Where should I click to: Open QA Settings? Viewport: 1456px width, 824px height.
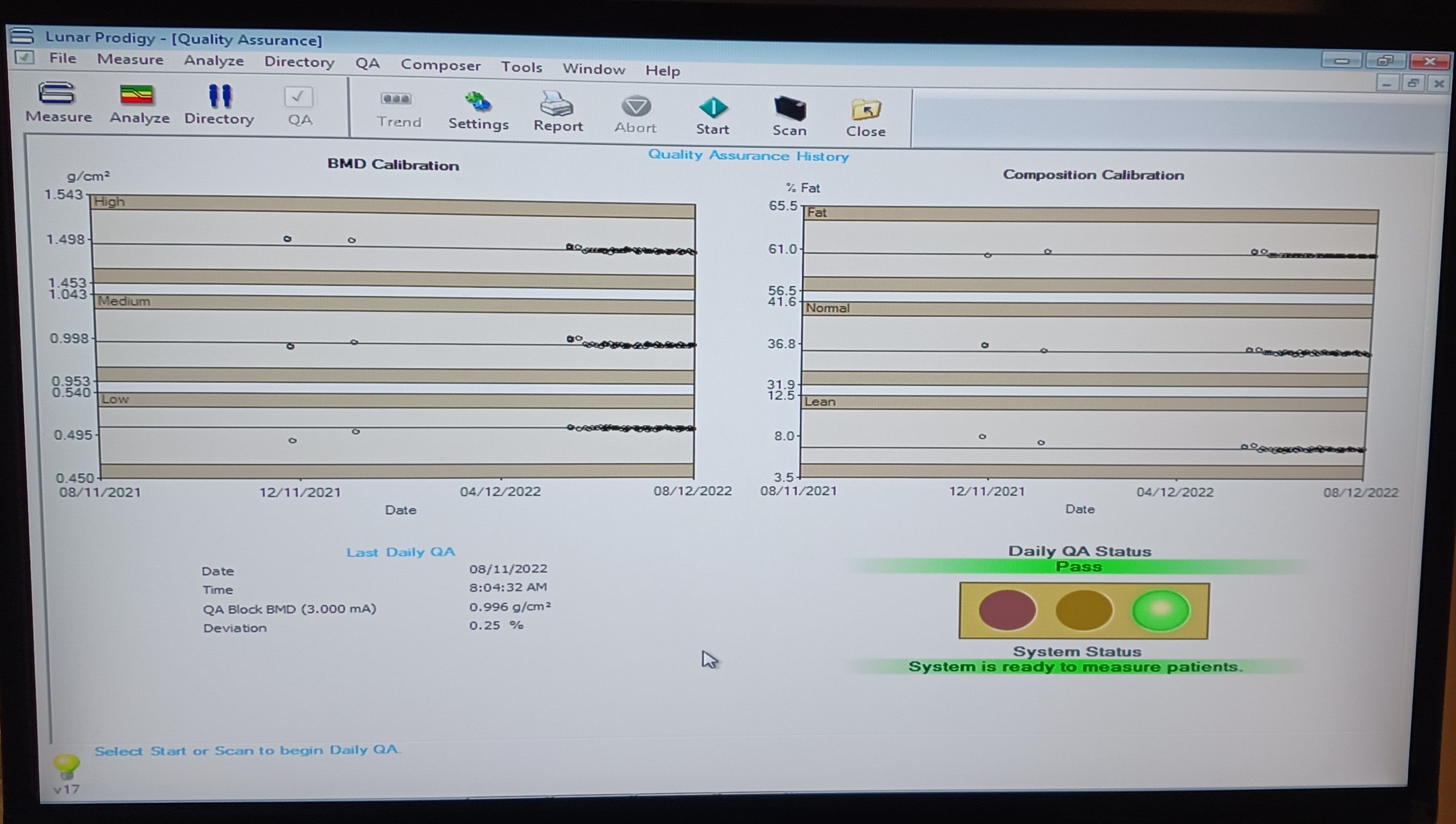click(478, 111)
